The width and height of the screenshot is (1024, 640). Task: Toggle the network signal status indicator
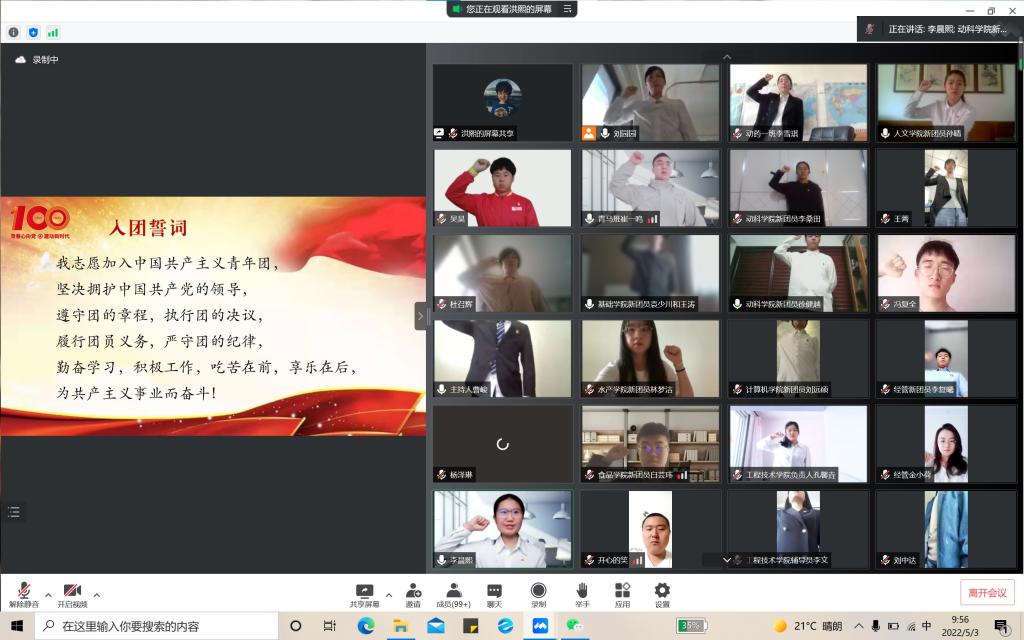coord(53,32)
